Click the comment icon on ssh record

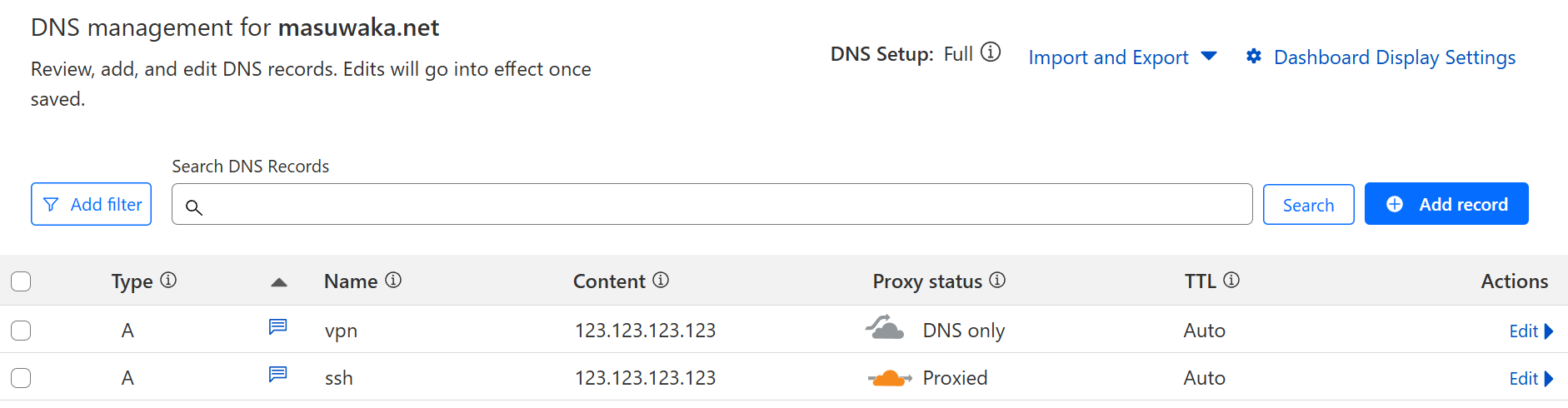tap(277, 374)
